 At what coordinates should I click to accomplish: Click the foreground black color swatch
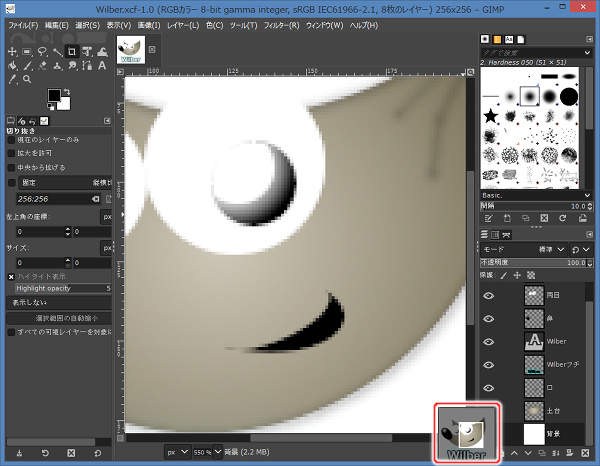[55, 95]
